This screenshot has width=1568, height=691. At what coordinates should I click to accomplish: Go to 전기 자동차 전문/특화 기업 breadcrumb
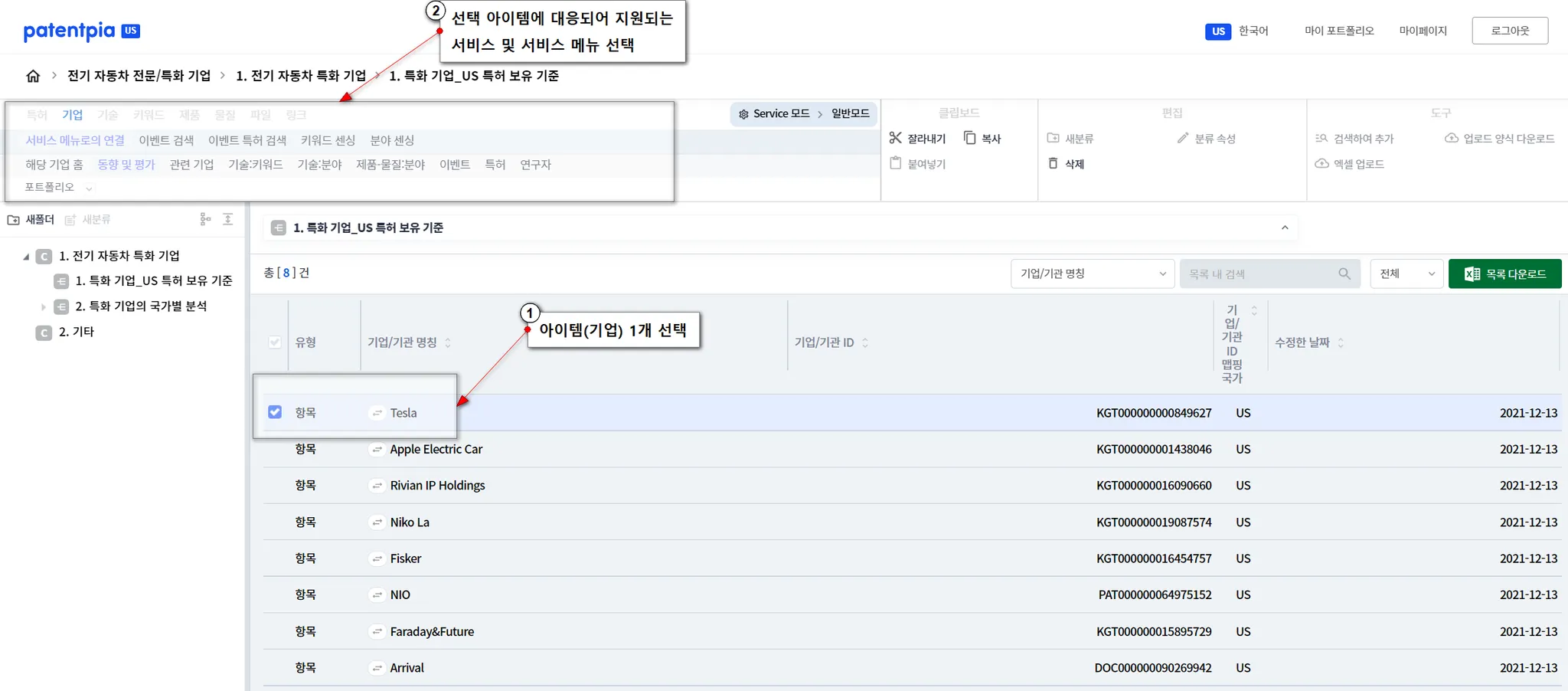click(x=139, y=76)
